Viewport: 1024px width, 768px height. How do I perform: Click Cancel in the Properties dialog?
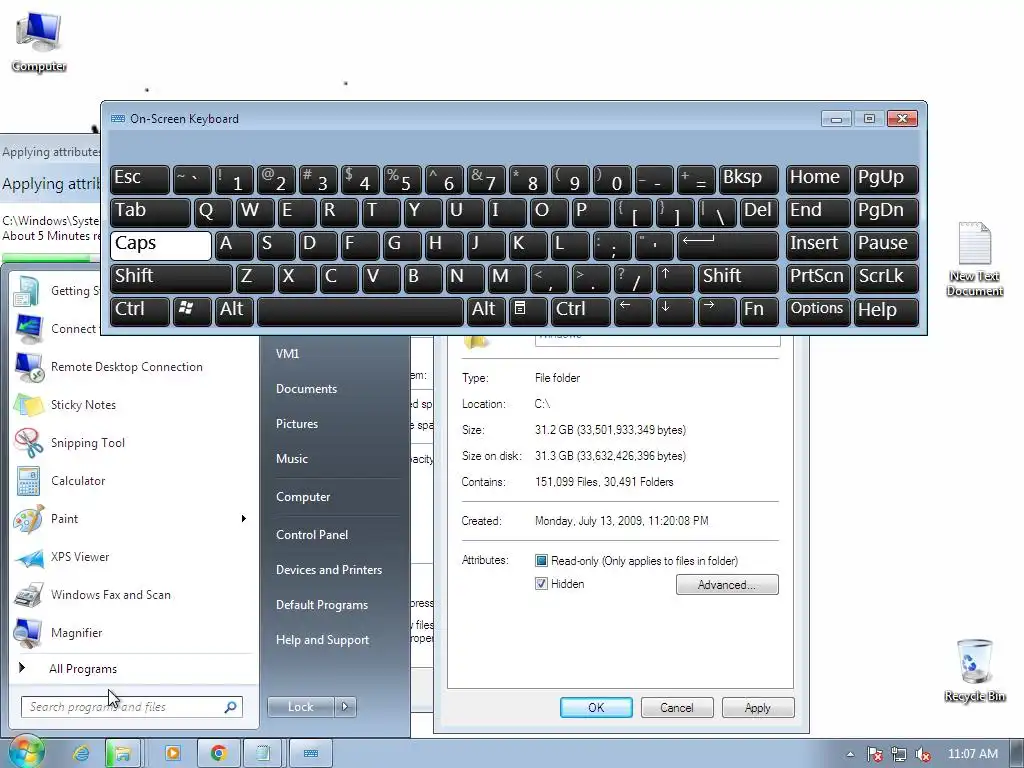677,707
